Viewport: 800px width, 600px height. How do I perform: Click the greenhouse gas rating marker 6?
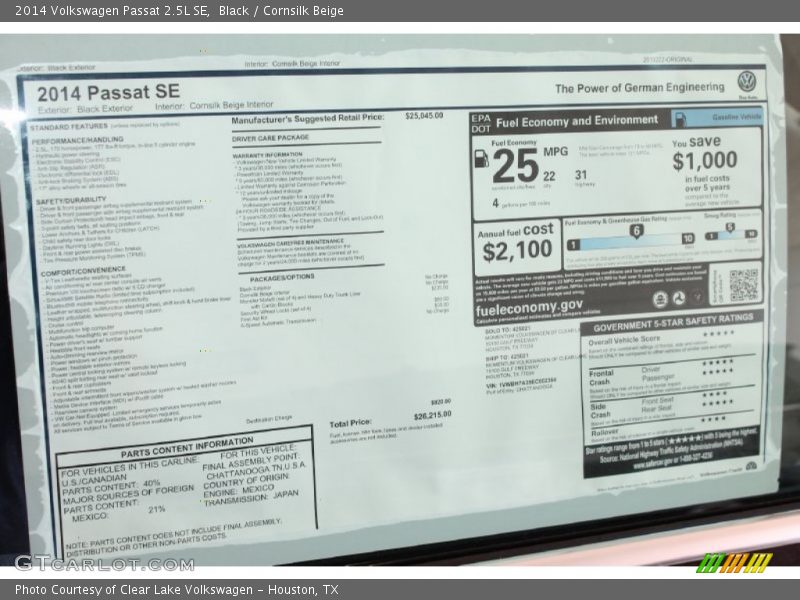(636, 232)
